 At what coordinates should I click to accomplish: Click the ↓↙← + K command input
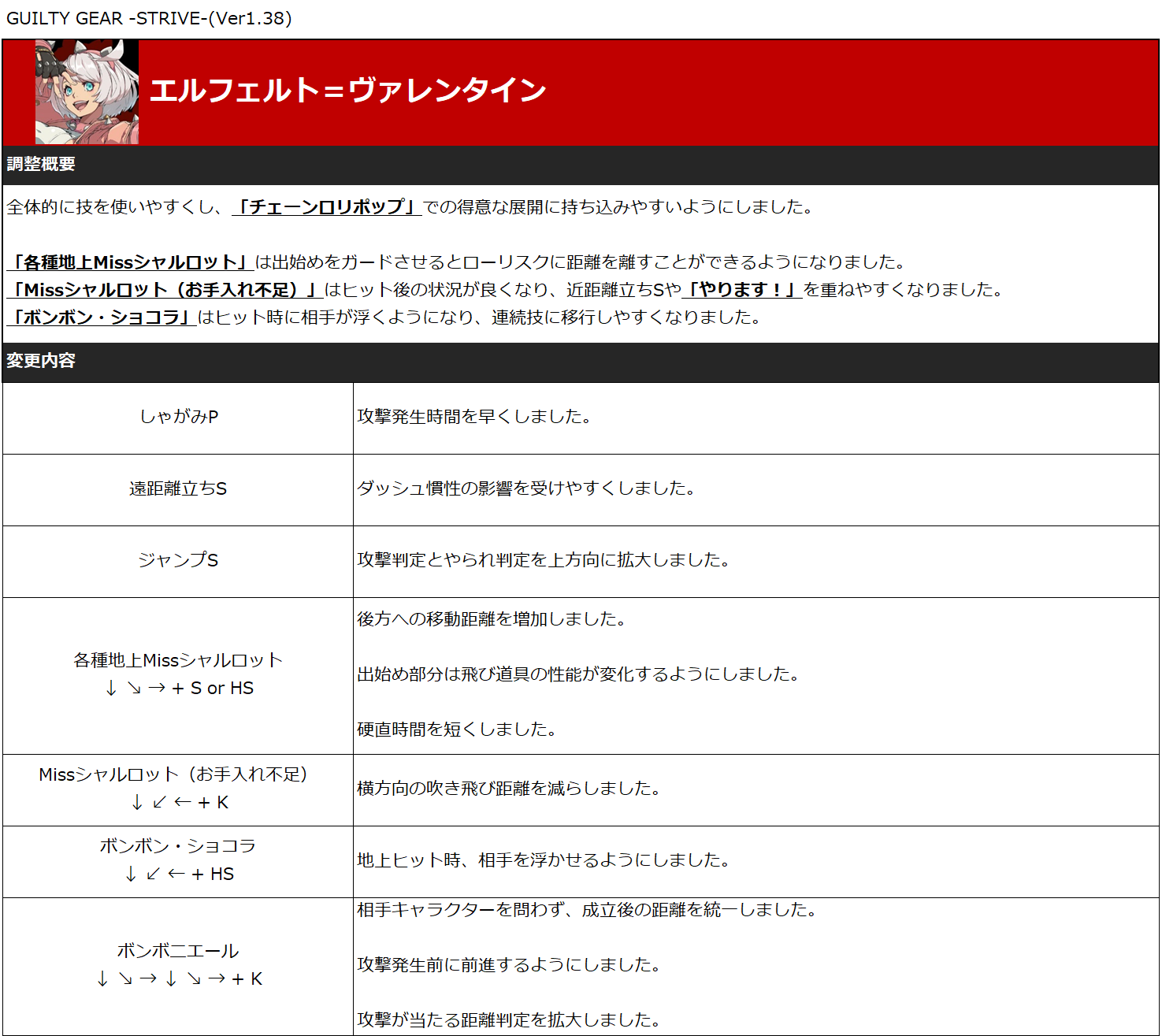pyautogui.click(x=180, y=803)
